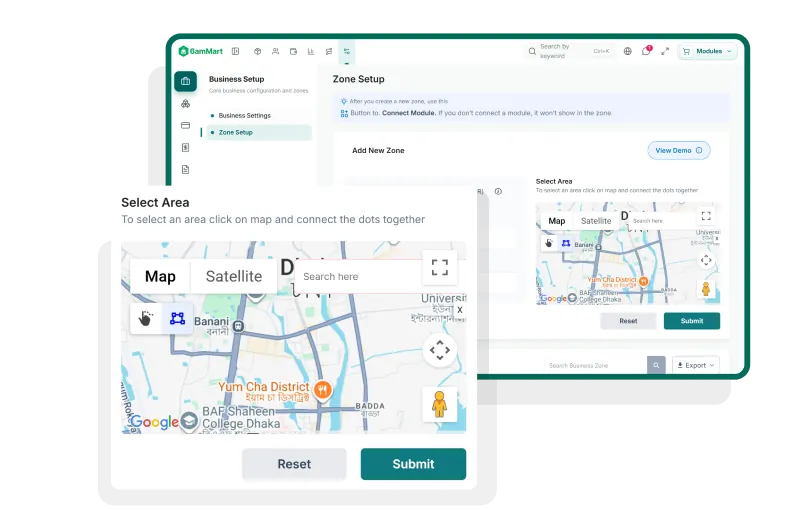Click fullscreen icon on the enlarged card's map
791x510 pixels.
[440, 267]
